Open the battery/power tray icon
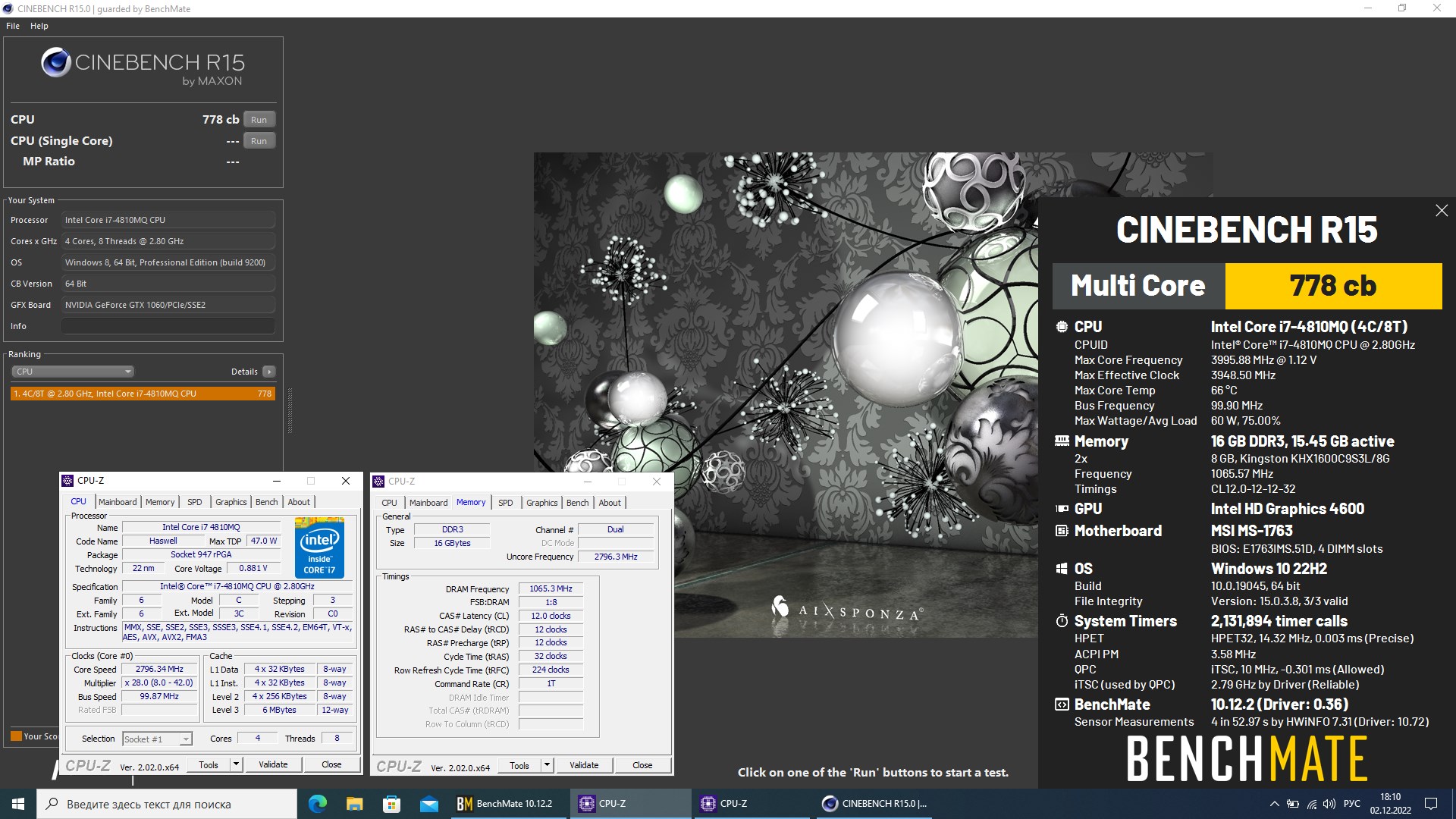This screenshot has width=1456, height=819. tap(1293, 804)
